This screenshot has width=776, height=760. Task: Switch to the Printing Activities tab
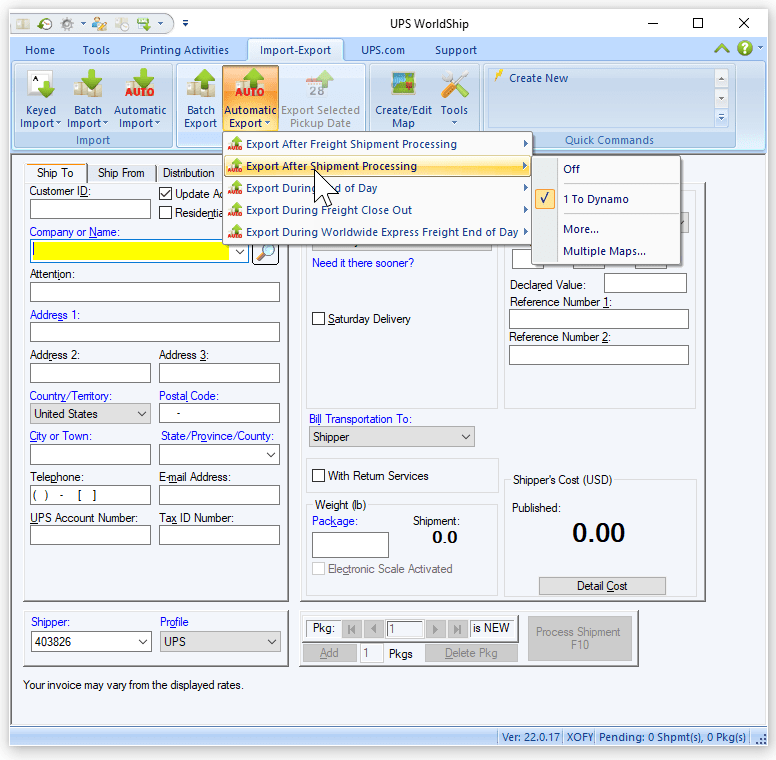pyautogui.click(x=184, y=50)
